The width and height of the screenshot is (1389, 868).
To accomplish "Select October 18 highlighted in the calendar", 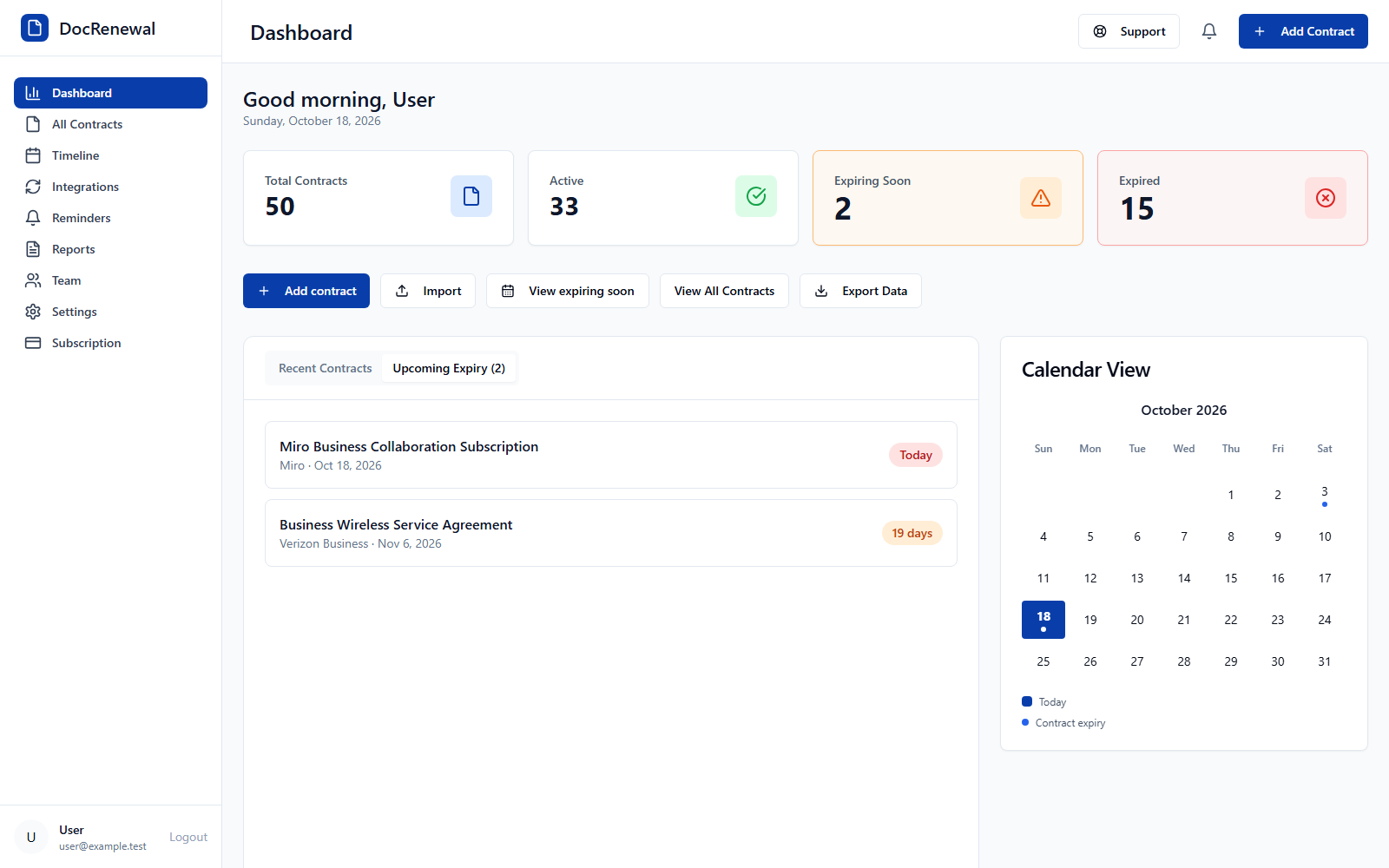I will click(x=1043, y=620).
